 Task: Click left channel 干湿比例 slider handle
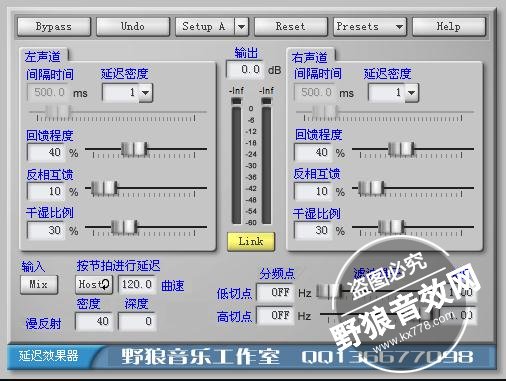124,227
